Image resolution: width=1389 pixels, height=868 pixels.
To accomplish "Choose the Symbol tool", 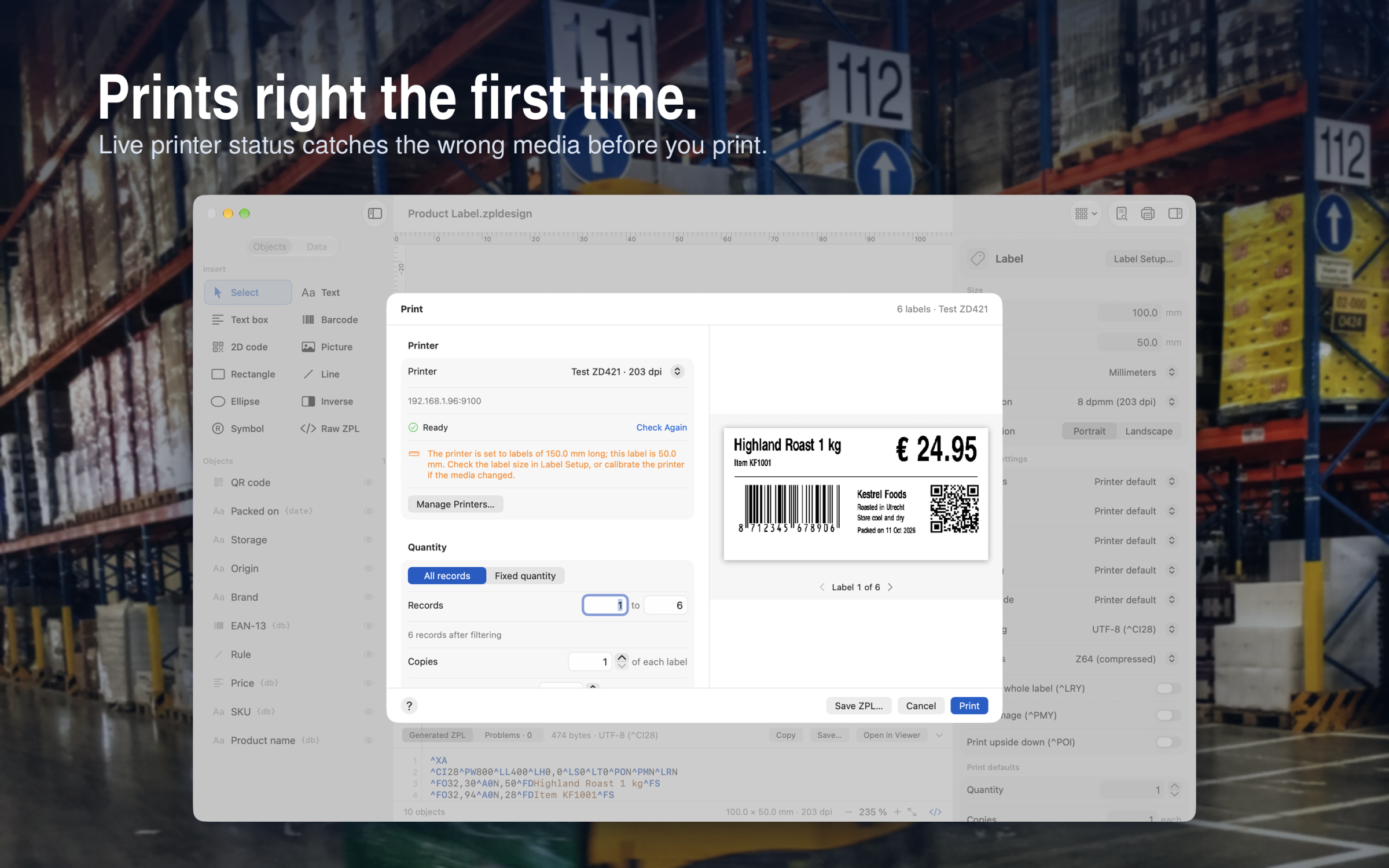I will pyautogui.click(x=238, y=428).
